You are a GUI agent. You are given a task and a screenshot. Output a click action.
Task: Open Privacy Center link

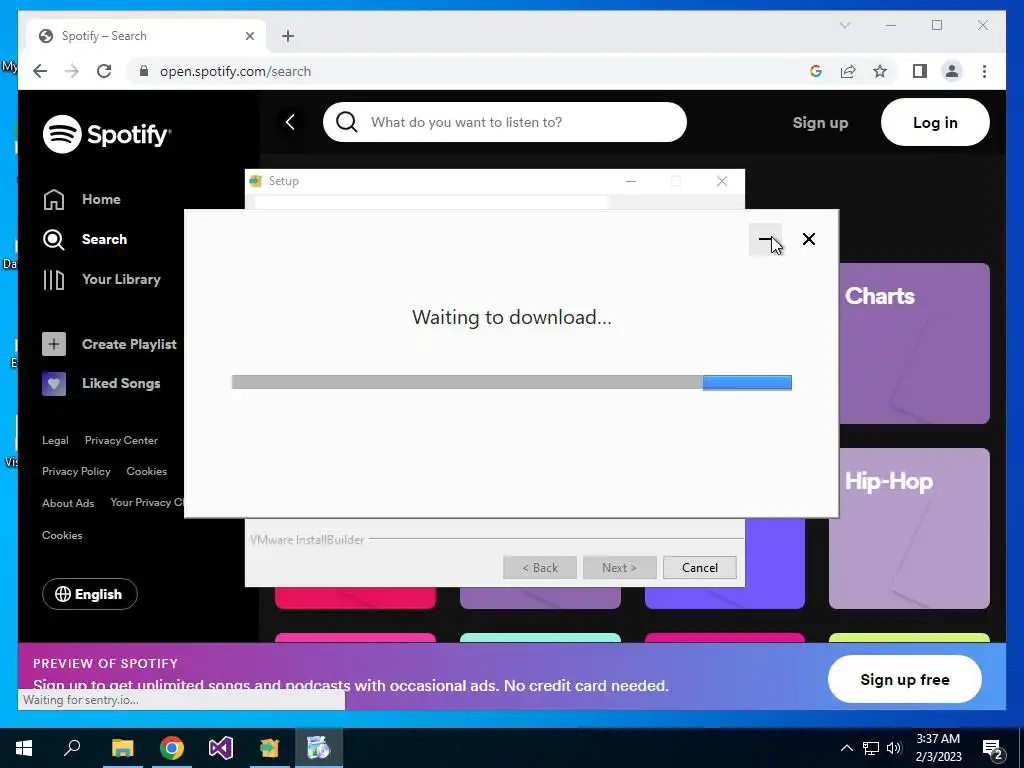click(121, 440)
